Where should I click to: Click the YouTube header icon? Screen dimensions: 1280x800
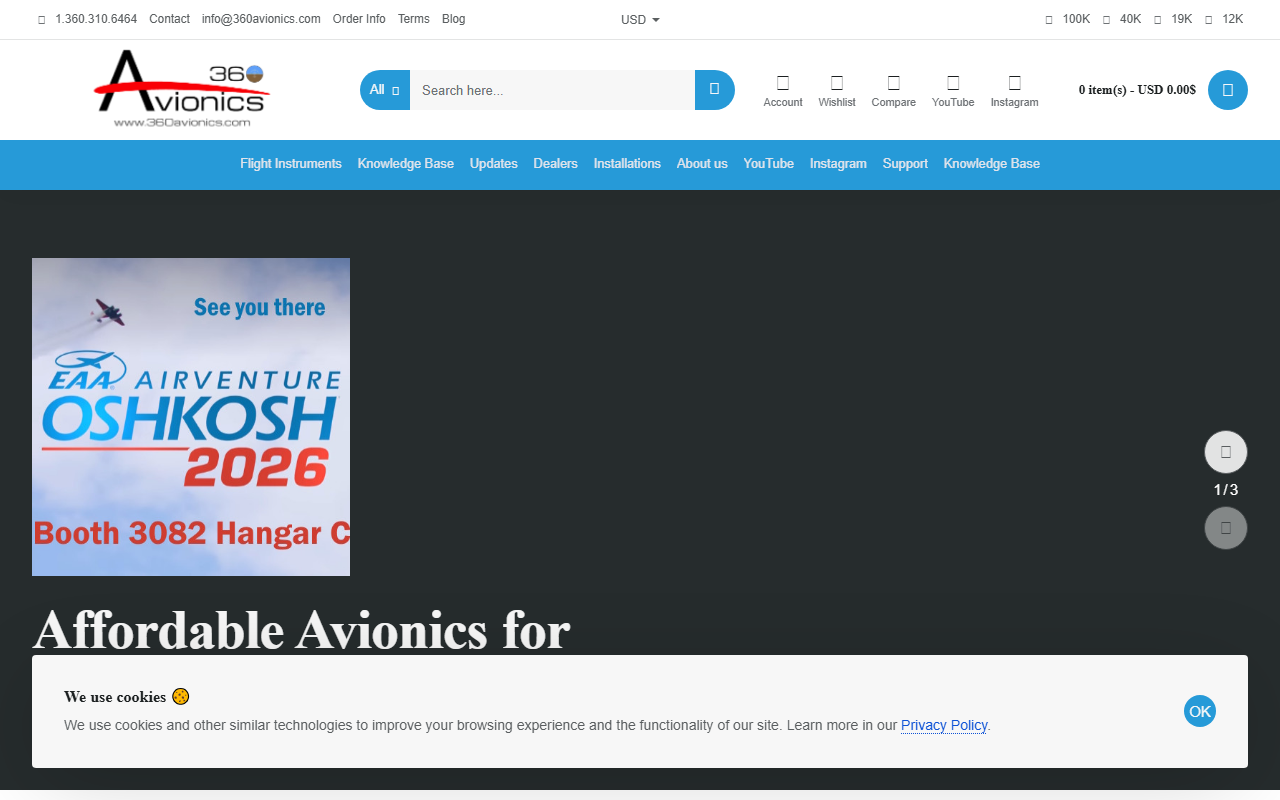point(953,90)
